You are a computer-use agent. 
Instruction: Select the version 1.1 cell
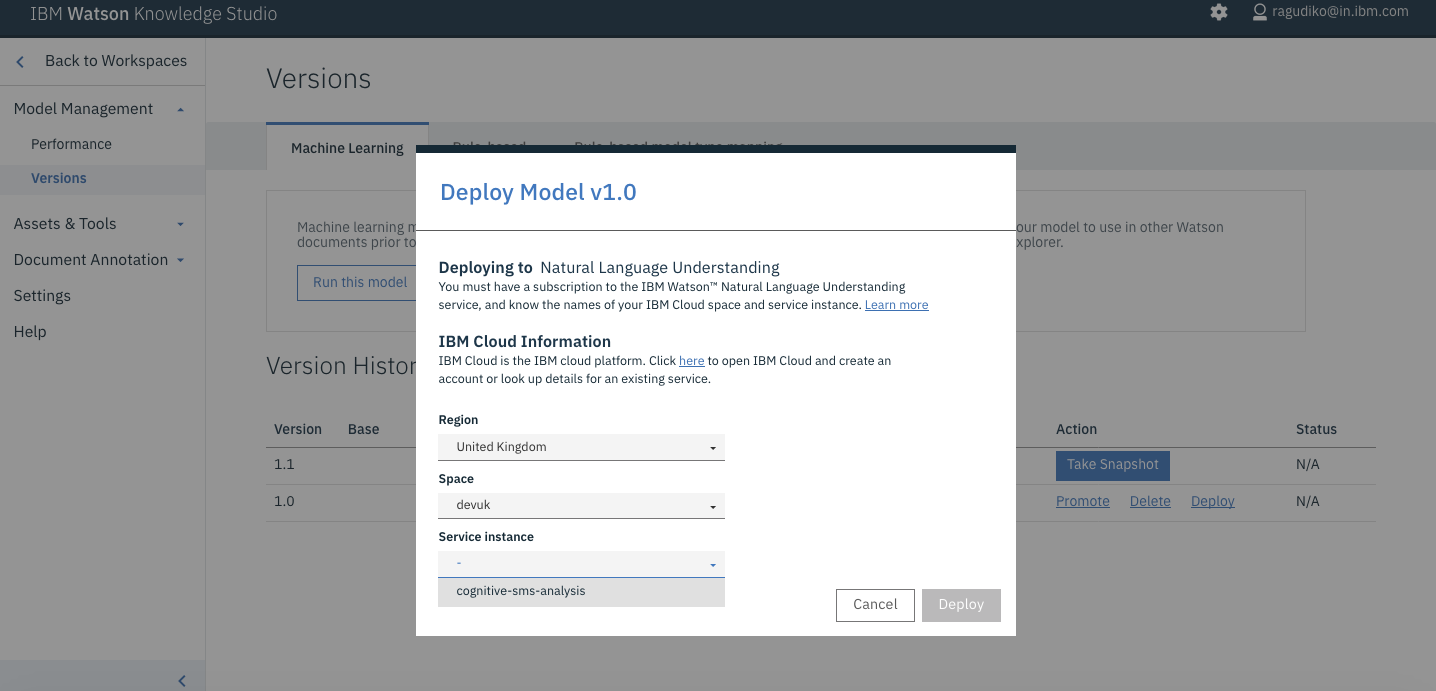click(x=284, y=465)
